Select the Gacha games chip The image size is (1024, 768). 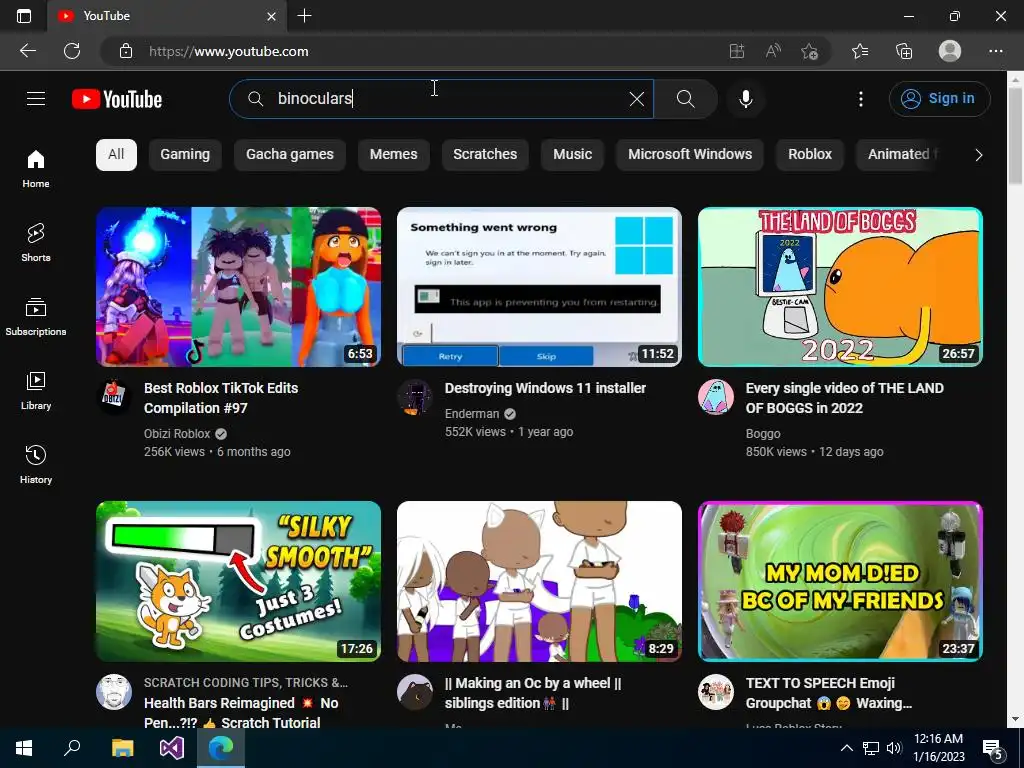click(289, 155)
